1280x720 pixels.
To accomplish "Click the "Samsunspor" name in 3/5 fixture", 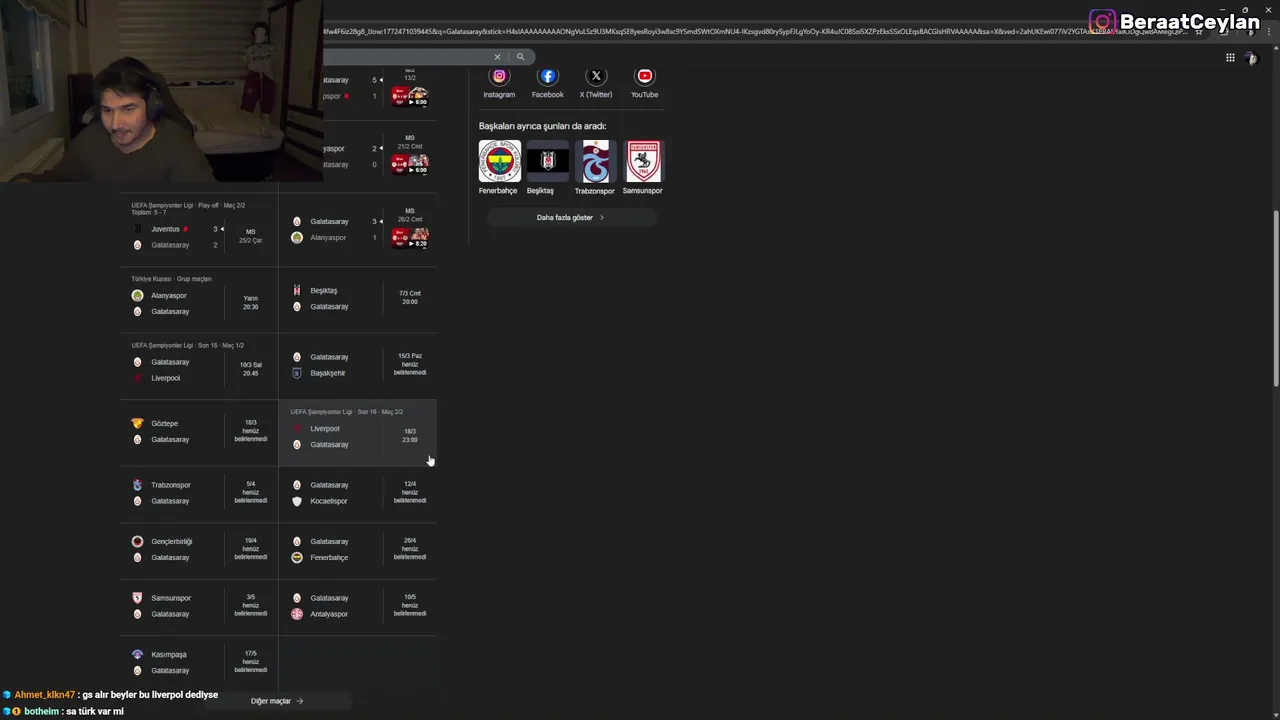I will tap(171, 598).
